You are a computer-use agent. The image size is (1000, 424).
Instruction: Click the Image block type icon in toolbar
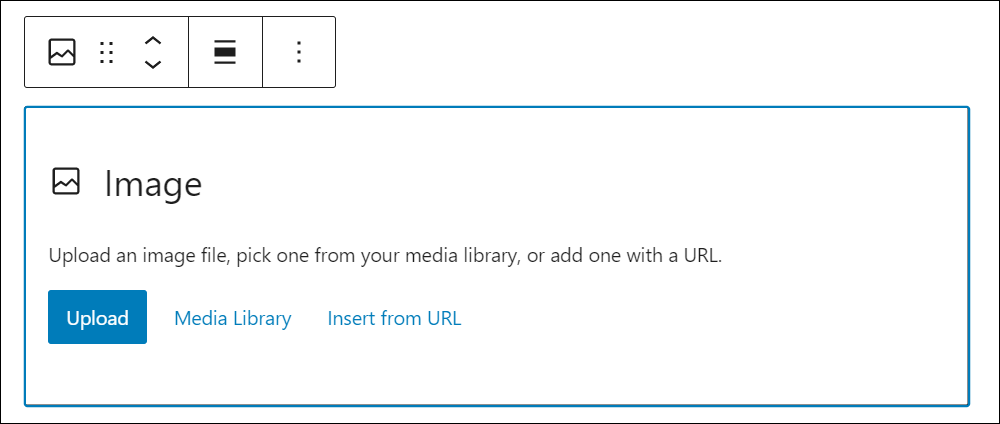[62, 52]
